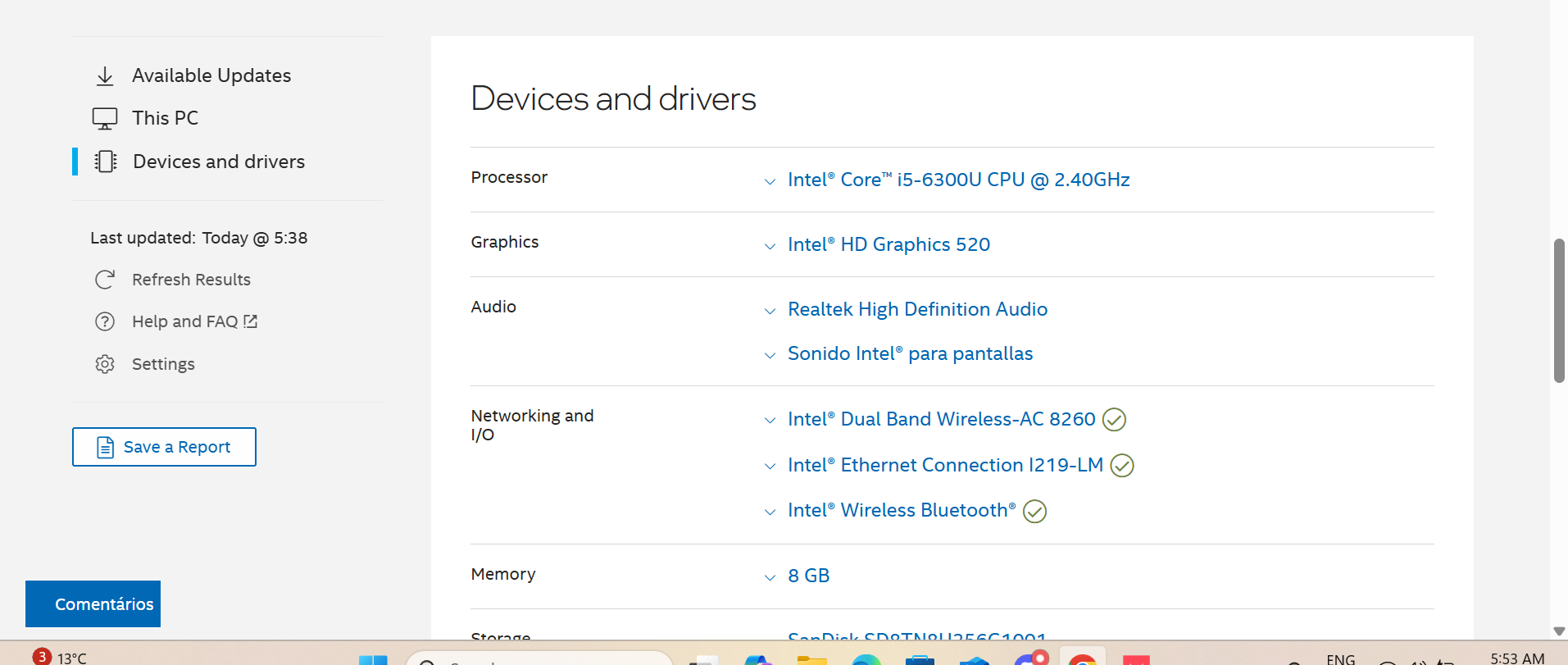Open Intel Wireless Bluetooth link
This screenshot has height=665, width=1568.
point(902,510)
